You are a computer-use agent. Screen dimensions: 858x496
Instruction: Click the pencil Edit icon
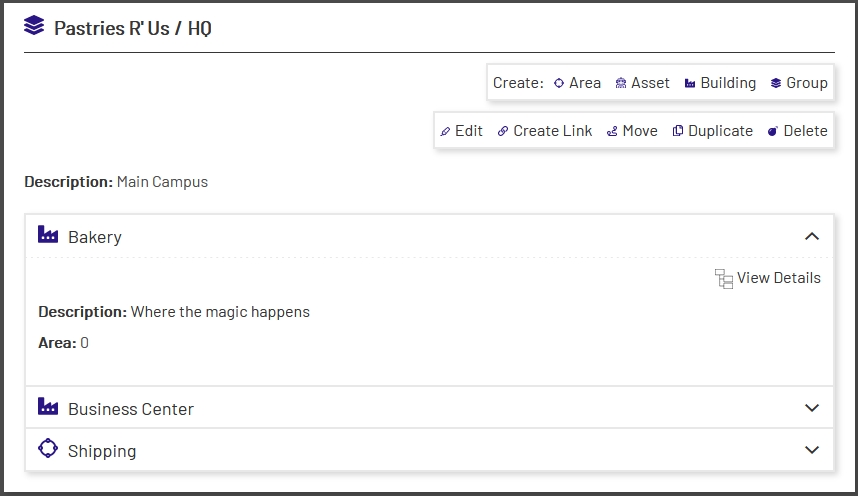coord(446,131)
